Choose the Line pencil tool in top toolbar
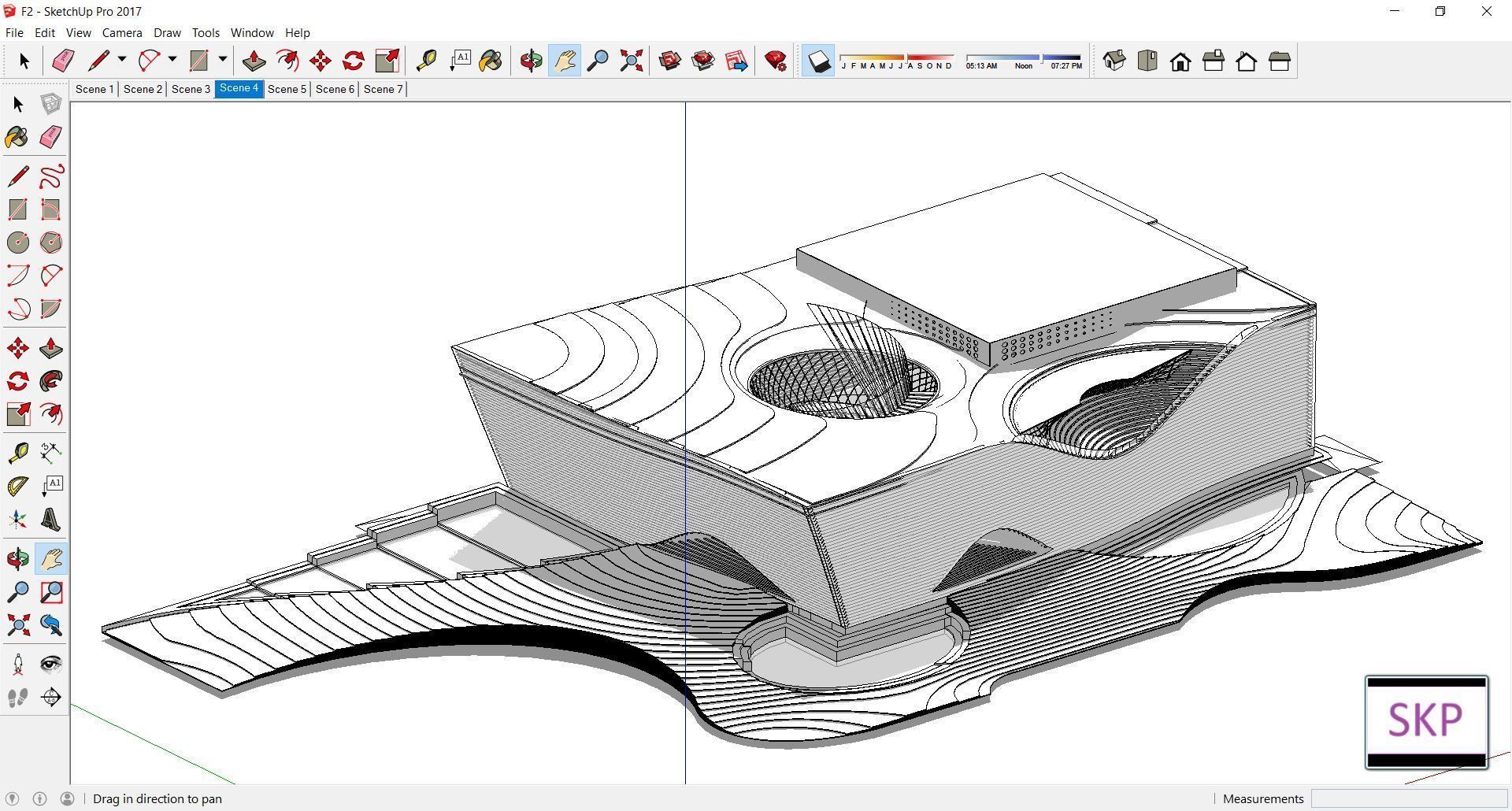This screenshot has width=1512, height=811. tap(98, 61)
